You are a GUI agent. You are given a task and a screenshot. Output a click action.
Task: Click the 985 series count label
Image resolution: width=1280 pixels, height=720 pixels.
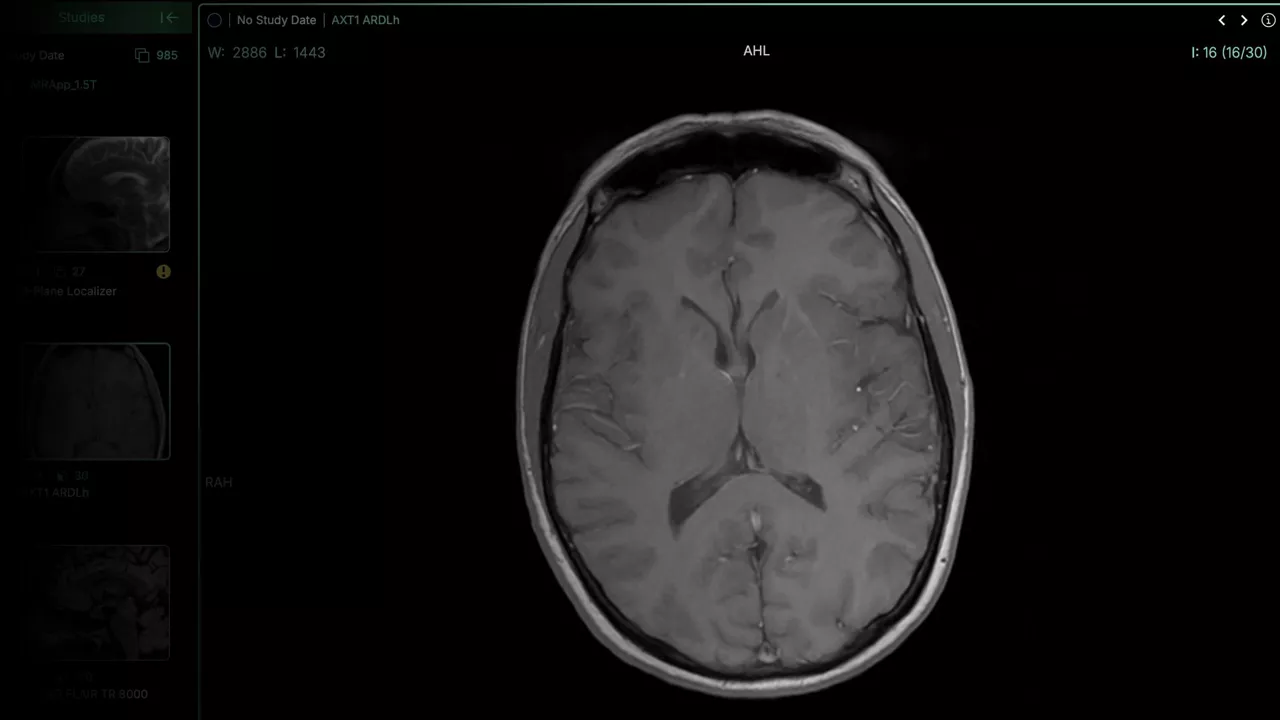click(167, 55)
